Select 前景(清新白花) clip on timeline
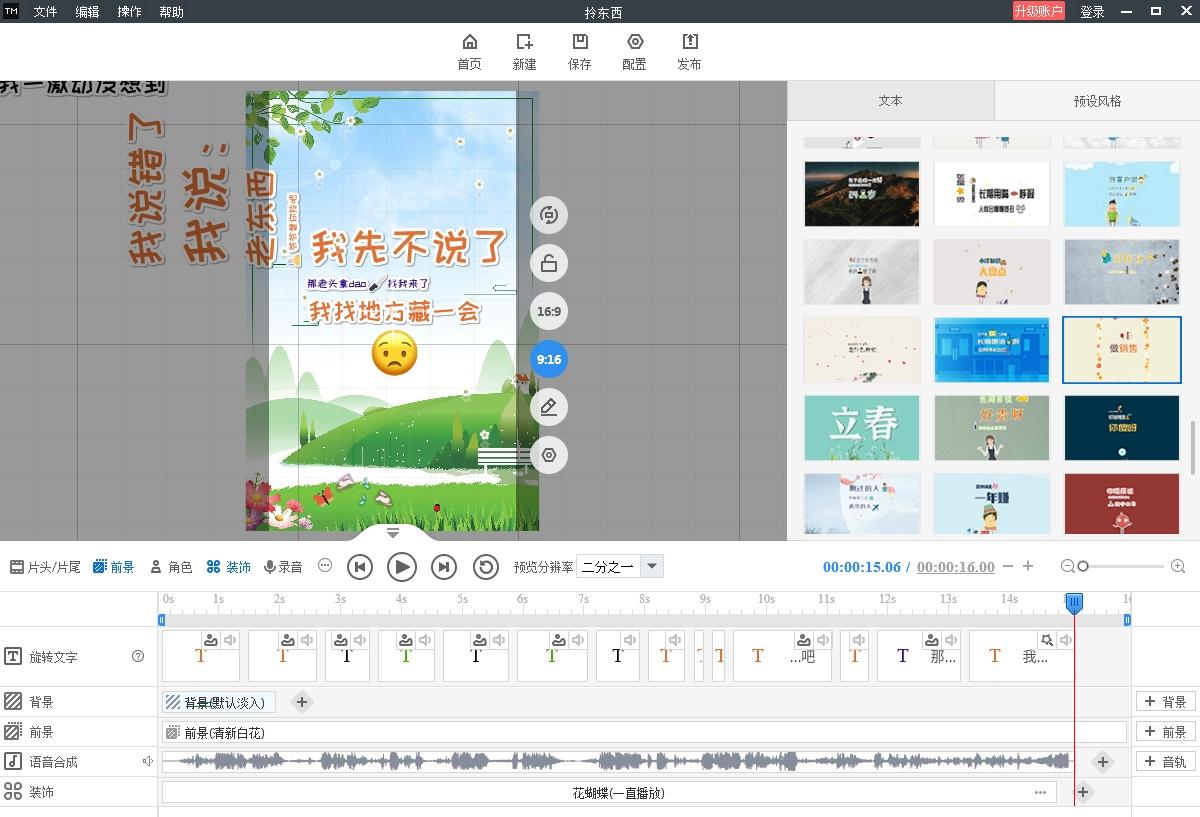Image resolution: width=1200 pixels, height=817 pixels. pyautogui.click(x=644, y=732)
